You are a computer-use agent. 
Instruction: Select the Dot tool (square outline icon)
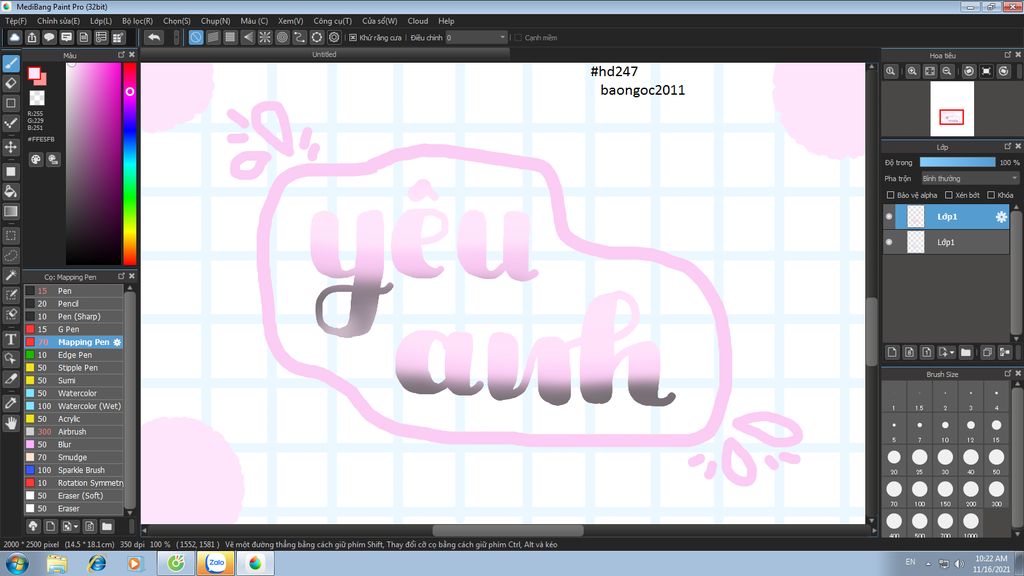(x=11, y=103)
